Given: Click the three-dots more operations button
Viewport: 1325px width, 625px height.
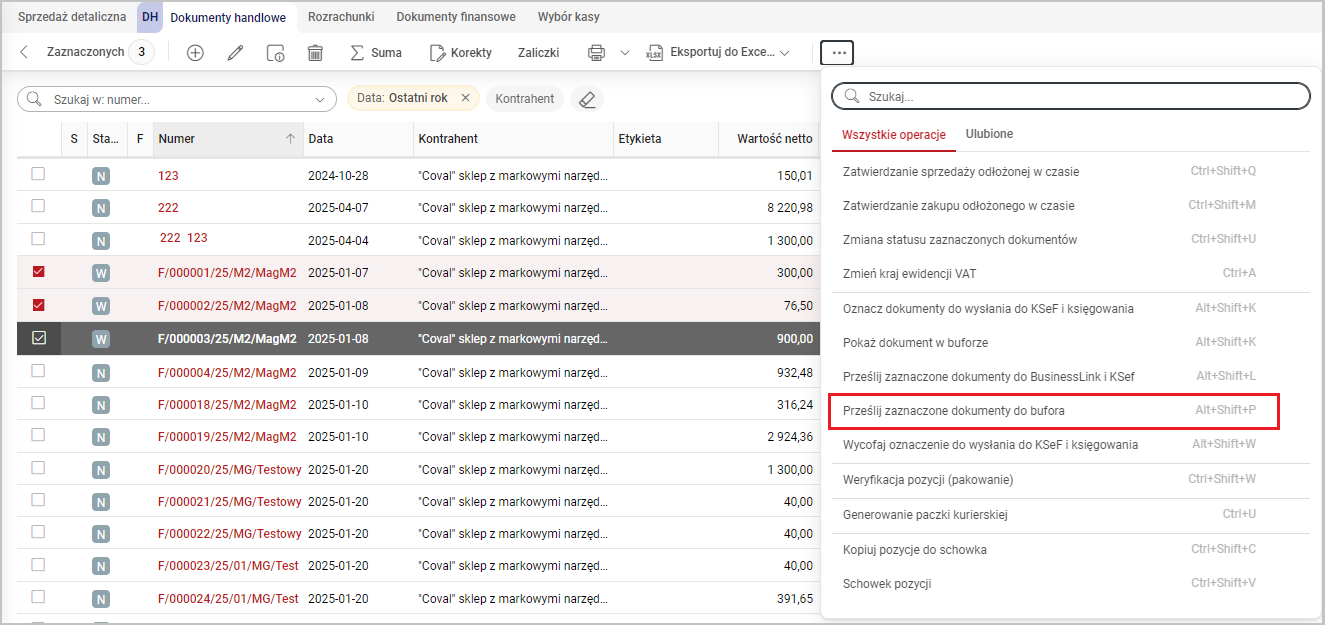Looking at the screenshot, I should (837, 53).
